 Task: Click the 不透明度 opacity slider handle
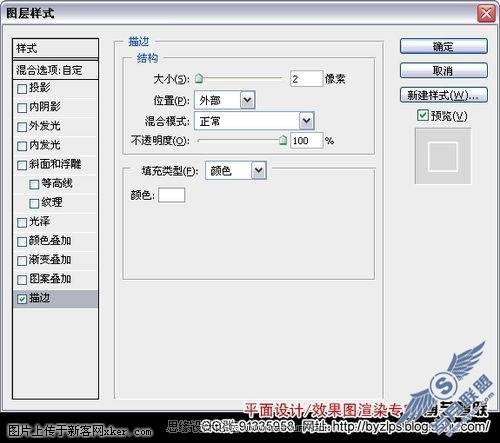(x=283, y=140)
